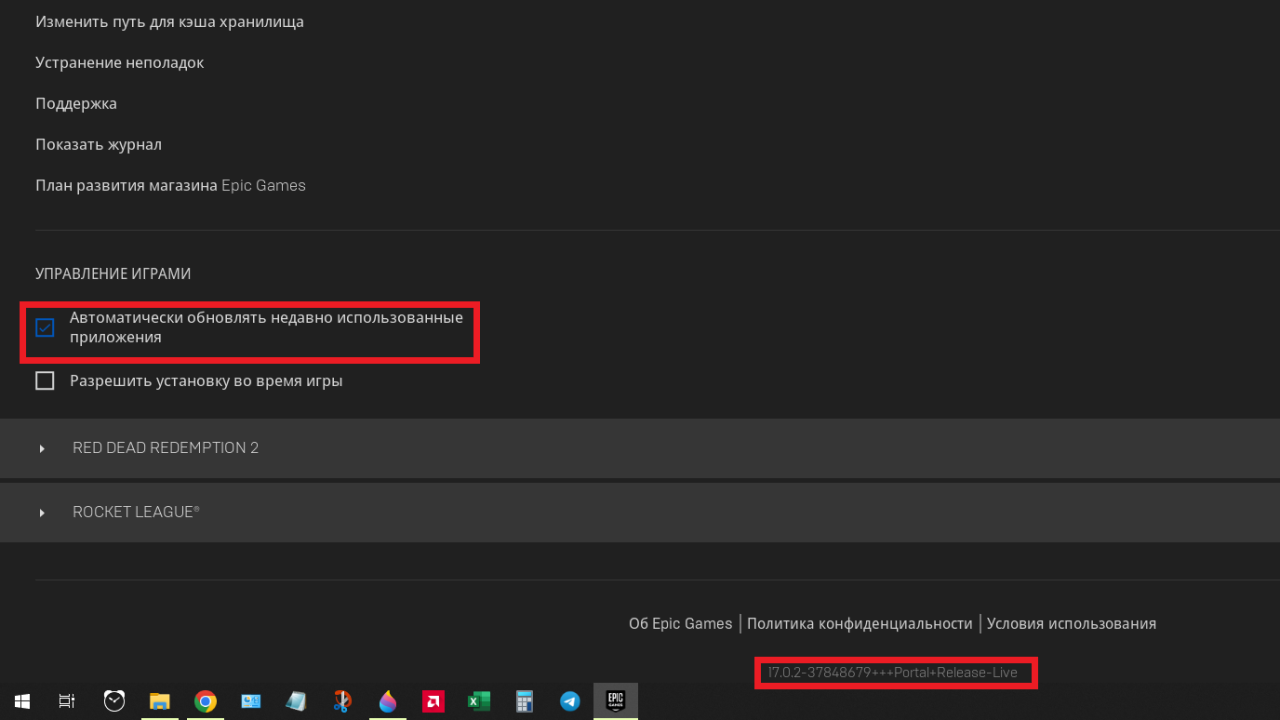Open the Control Panel taskbar icon
Viewport: 1280px width, 720px height.
coord(250,702)
